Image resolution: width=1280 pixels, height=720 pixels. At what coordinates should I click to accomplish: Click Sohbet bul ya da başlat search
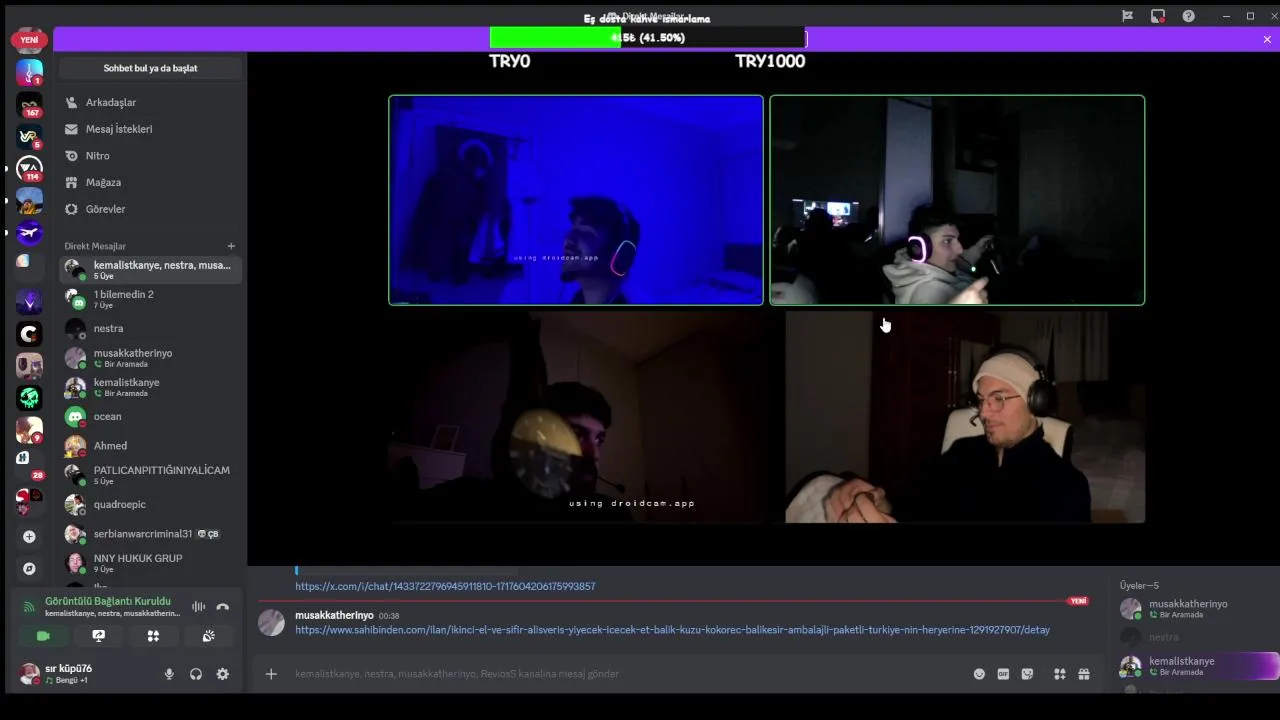click(x=150, y=68)
